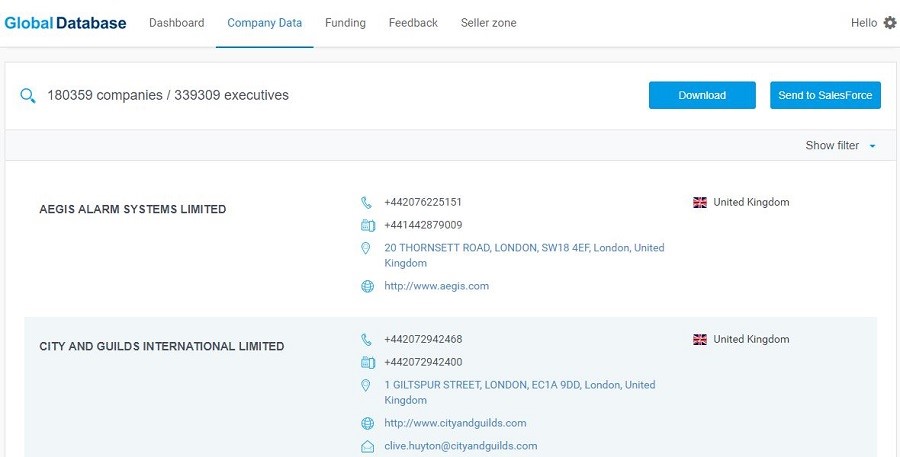Click the Download button
Viewport: 900px width, 457px height.
(x=702, y=95)
